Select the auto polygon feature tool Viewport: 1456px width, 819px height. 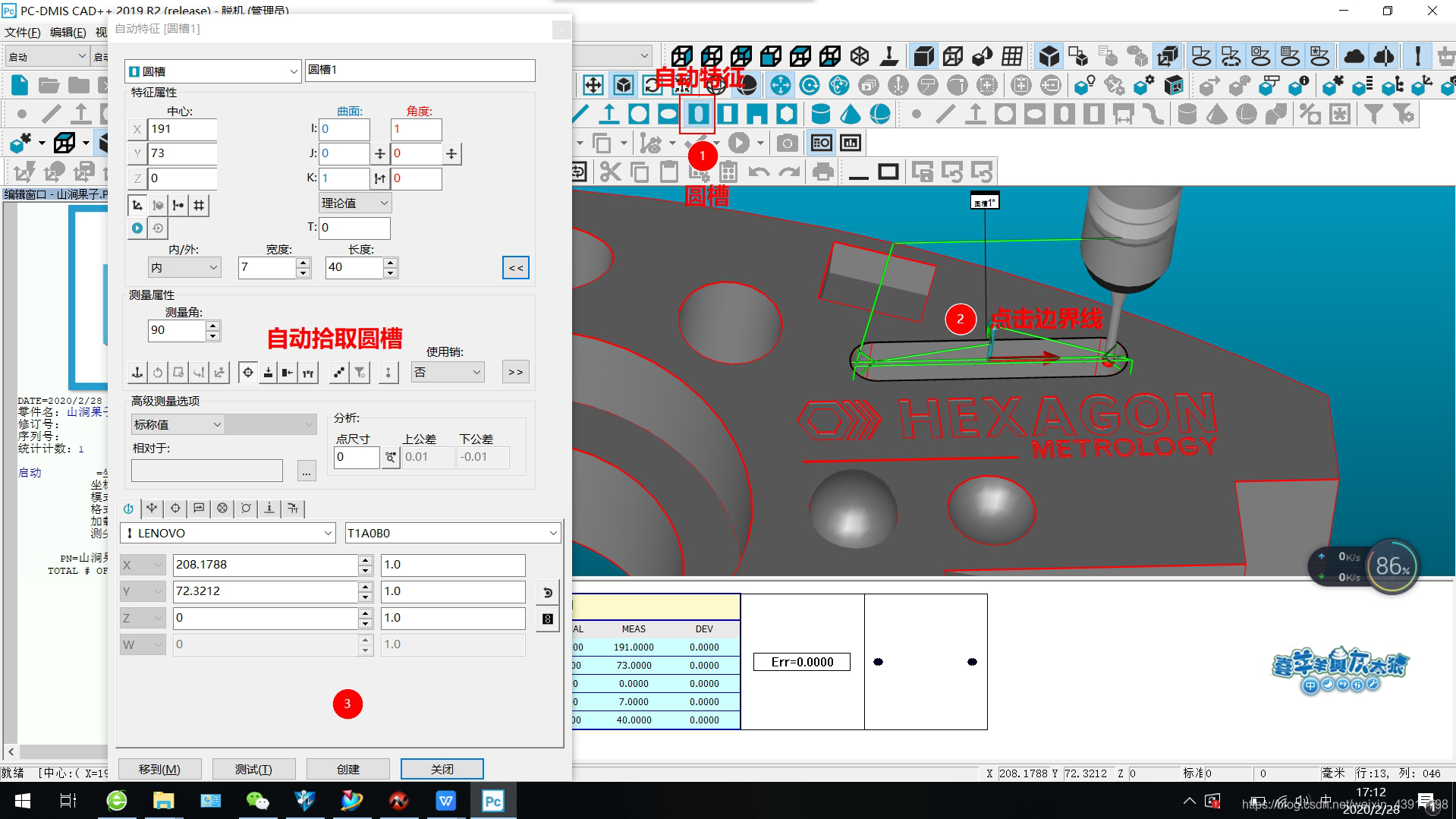pos(787,115)
